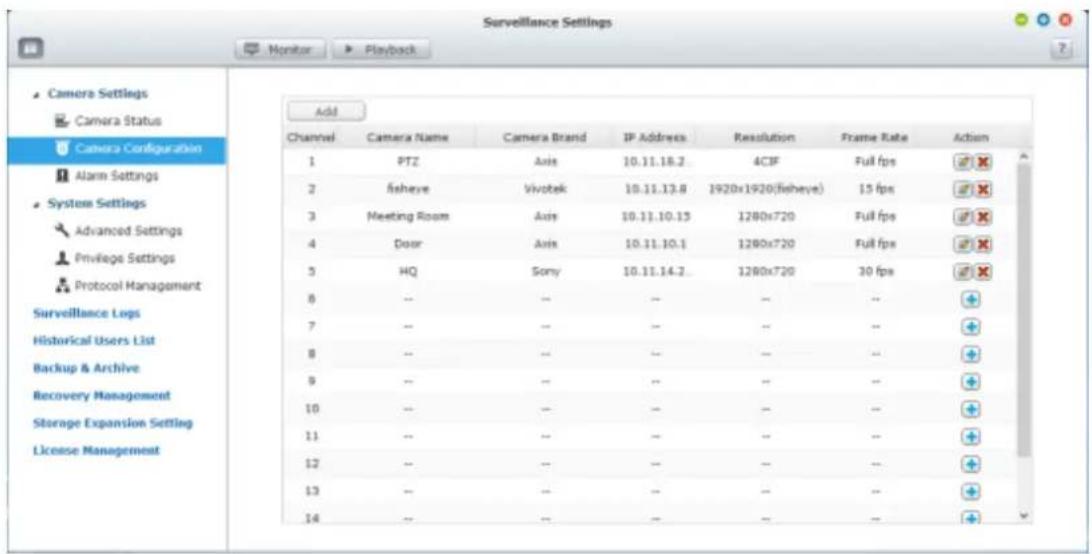Viewport: 1092px width, 554px height.
Task: Select the 15 fps frame rate cell
Action: (x=875, y=189)
